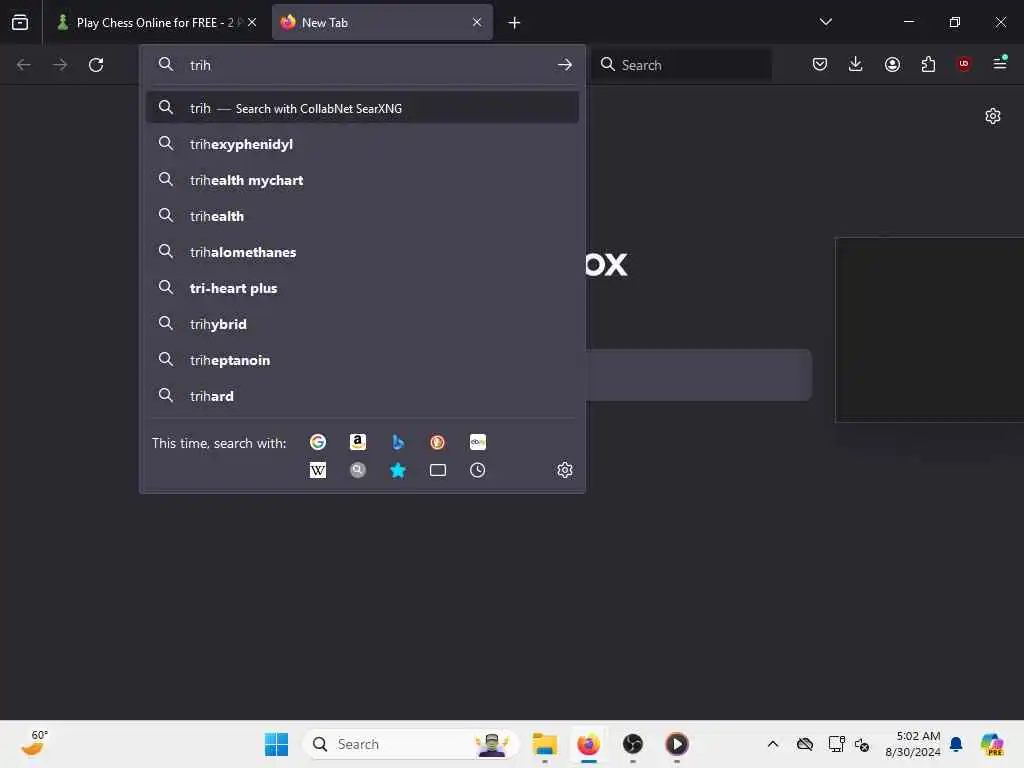Open the media player taskbar icon

(677, 744)
